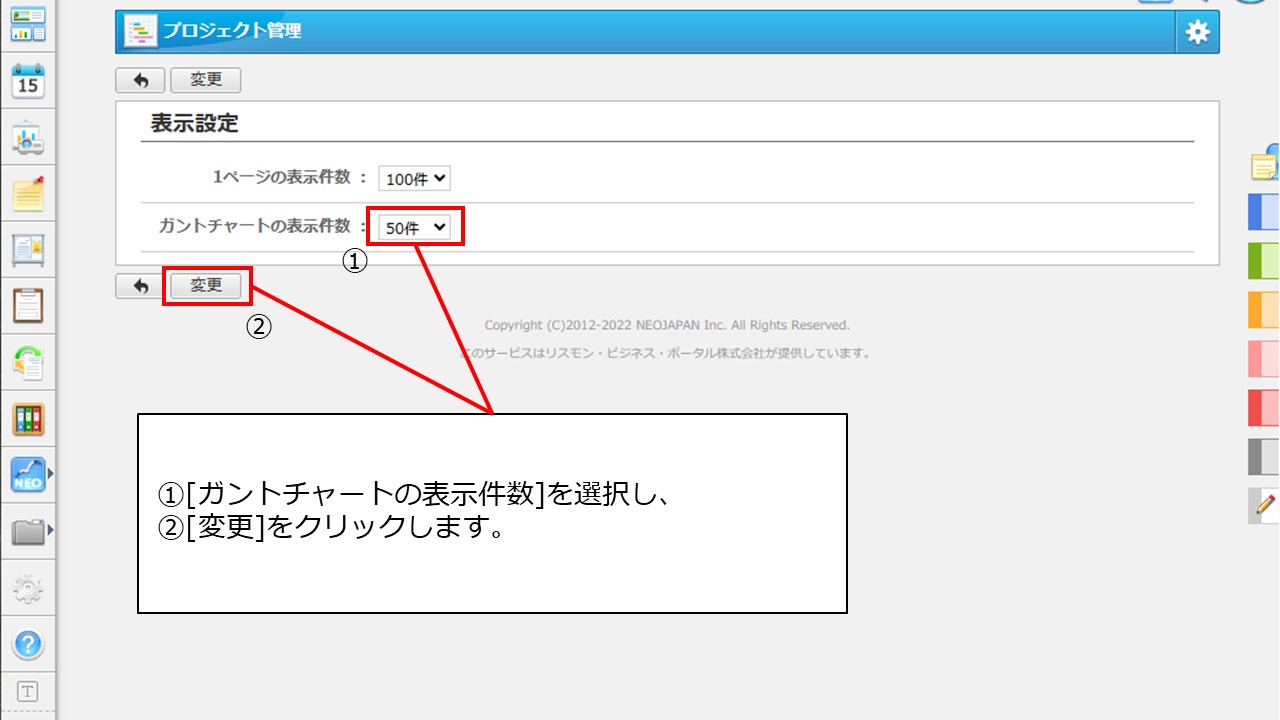Click the プロジェクト管理 title text
The height and width of the screenshot is (720, 1280).
pos(232,31)
